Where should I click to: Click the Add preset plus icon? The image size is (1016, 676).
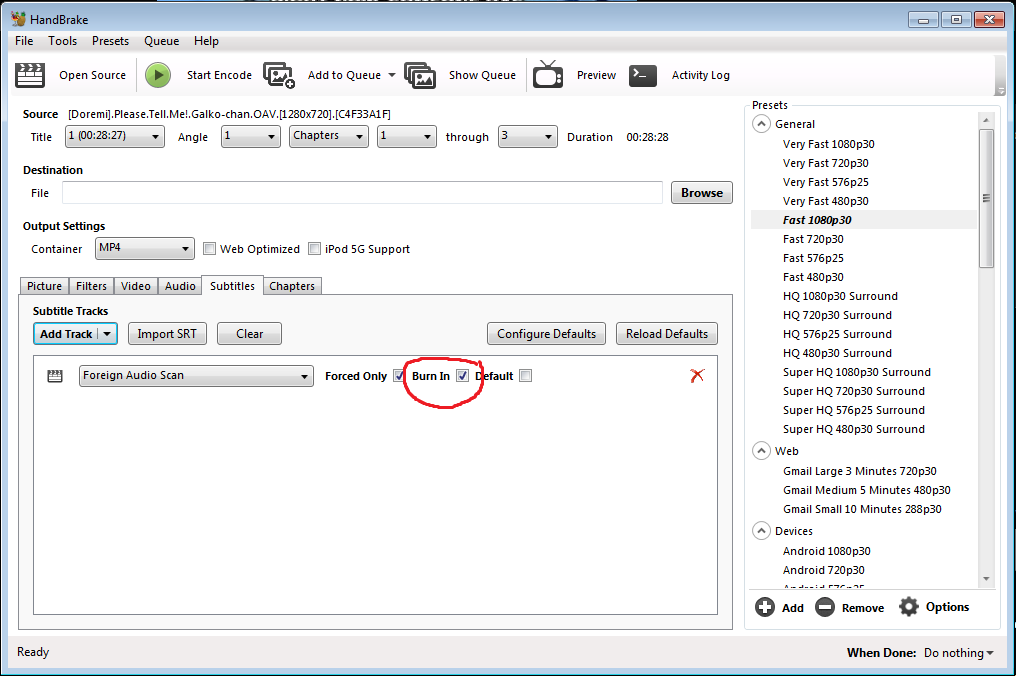(765, 607)
